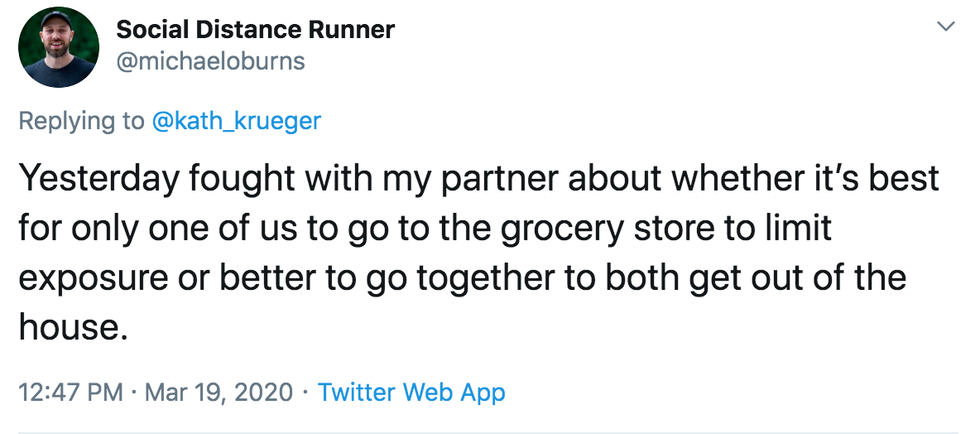Click the profile avatar of Social Distance Runner
The height and width of the screenshot is (434, 980).
(x=58, y=48)
